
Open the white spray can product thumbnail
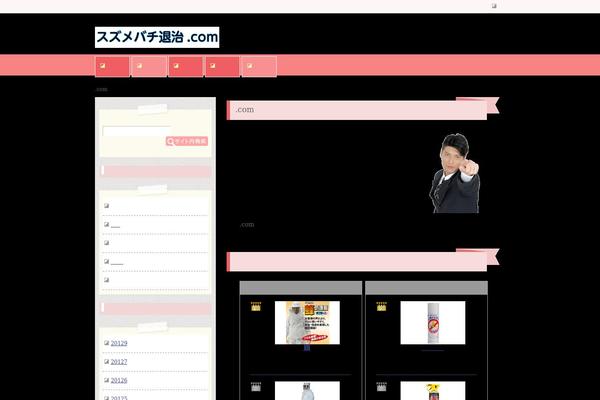click(433, 323)
